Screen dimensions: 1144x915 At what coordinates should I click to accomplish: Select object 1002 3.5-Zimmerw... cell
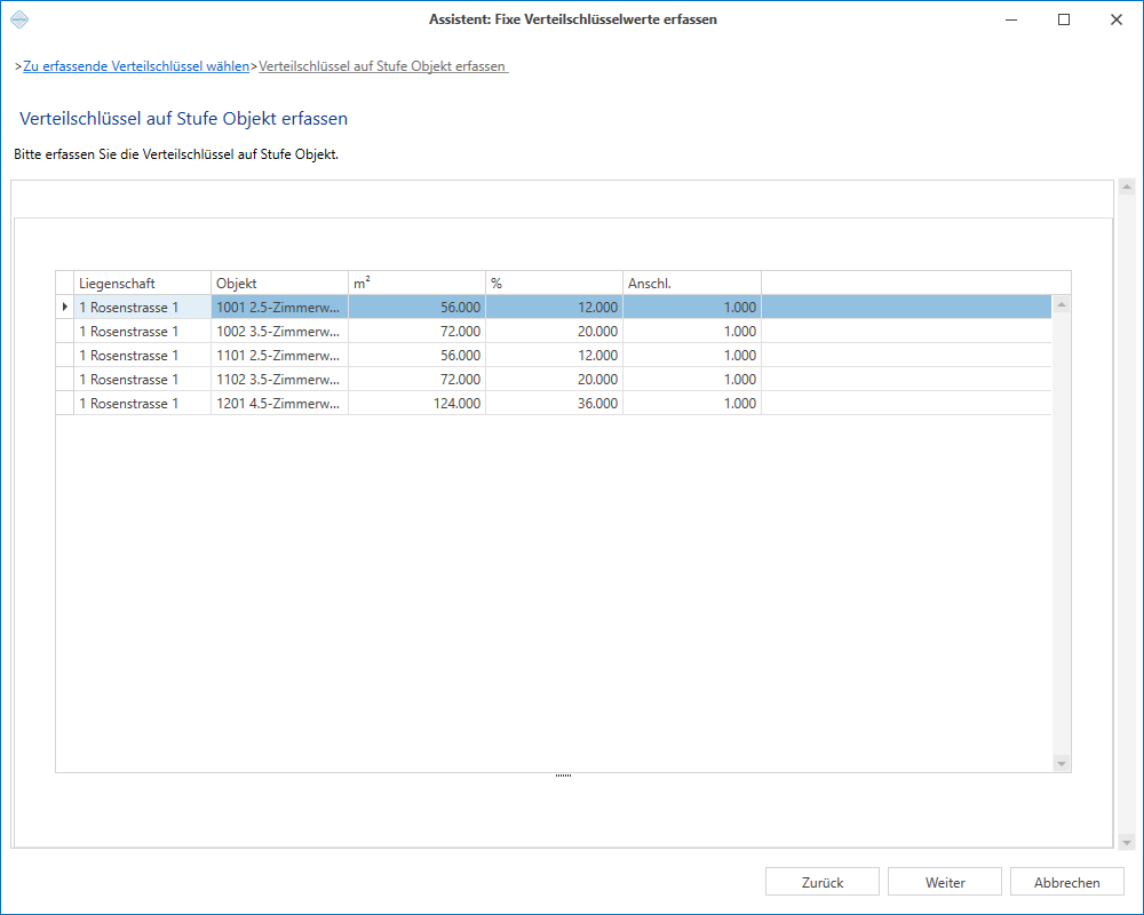279,331
